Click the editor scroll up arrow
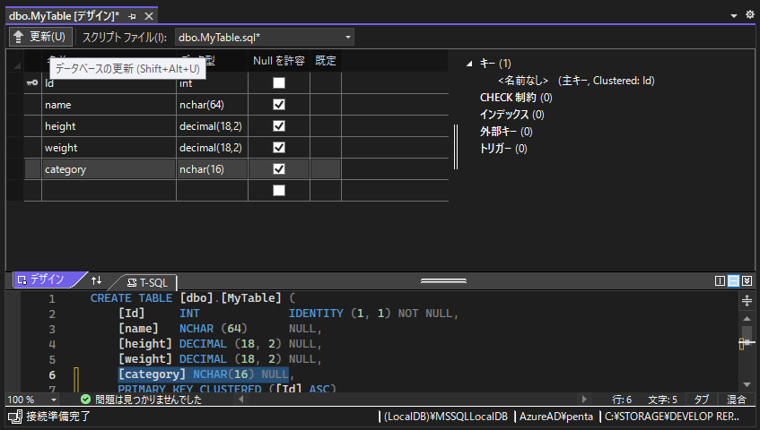Screen dimensions: 760x430 point(747,319)
